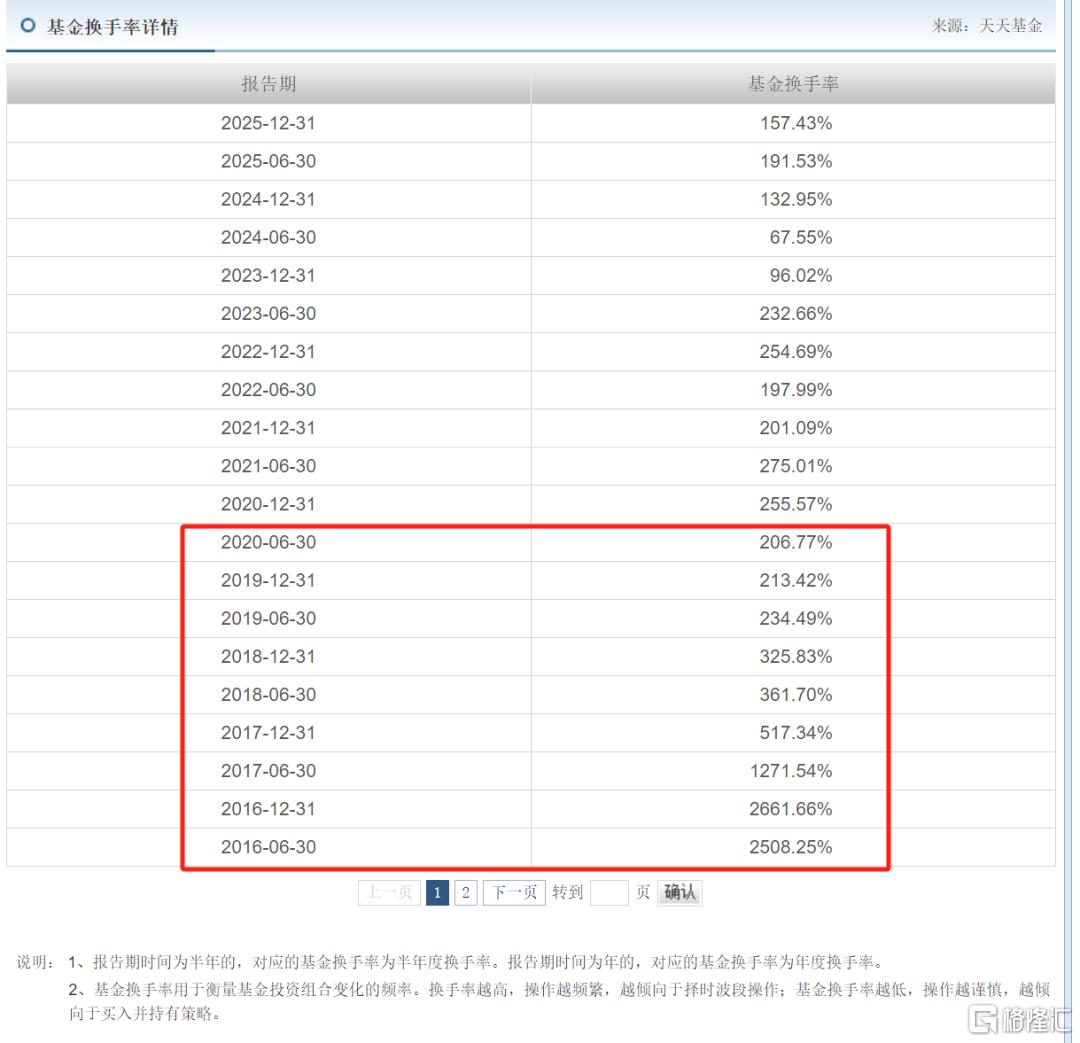The image size is (1080, 1043).
Task: Select the 2016-12-31 report date cell
Action: click(268, 809)
